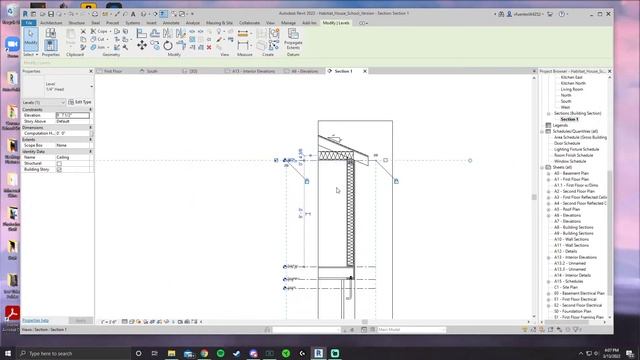Screen dimensions: 640x360
Task: Toggle the level bubble checkbox at left end
Action: click(x=276, y=160)
